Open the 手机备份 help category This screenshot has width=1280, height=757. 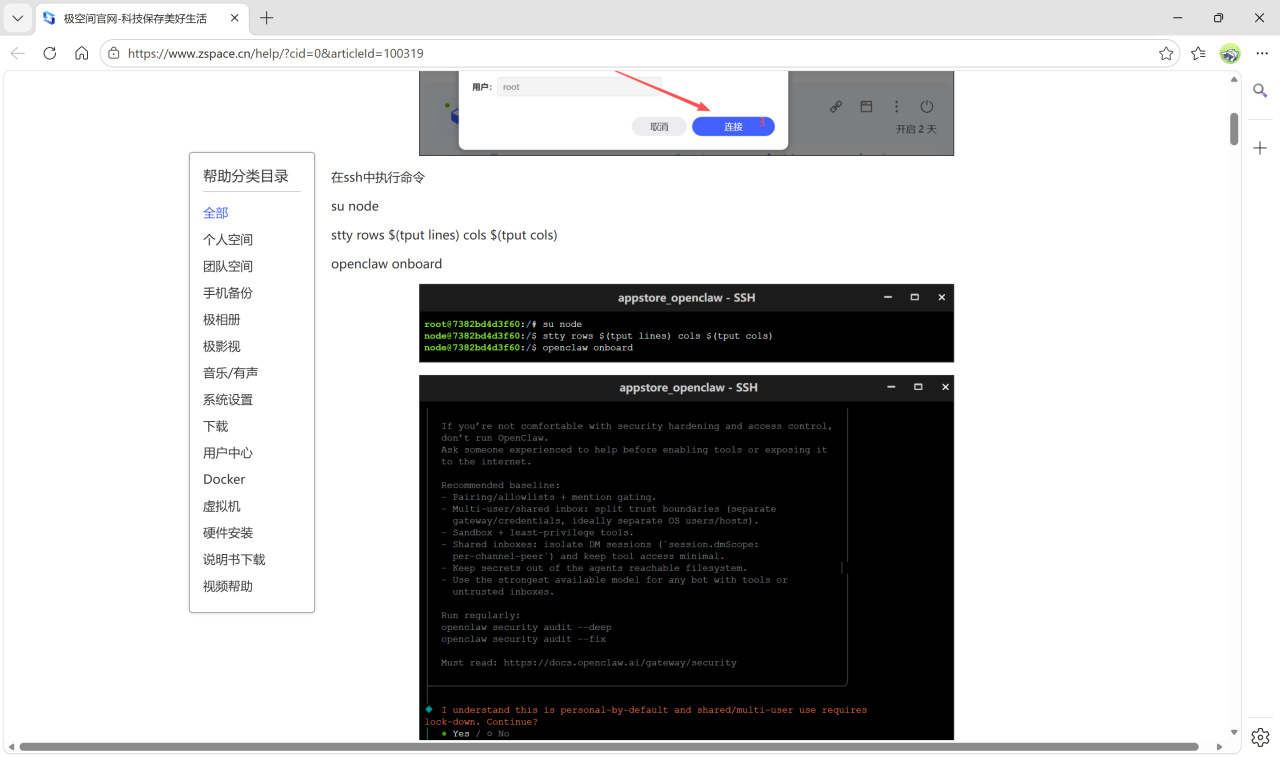228,293
